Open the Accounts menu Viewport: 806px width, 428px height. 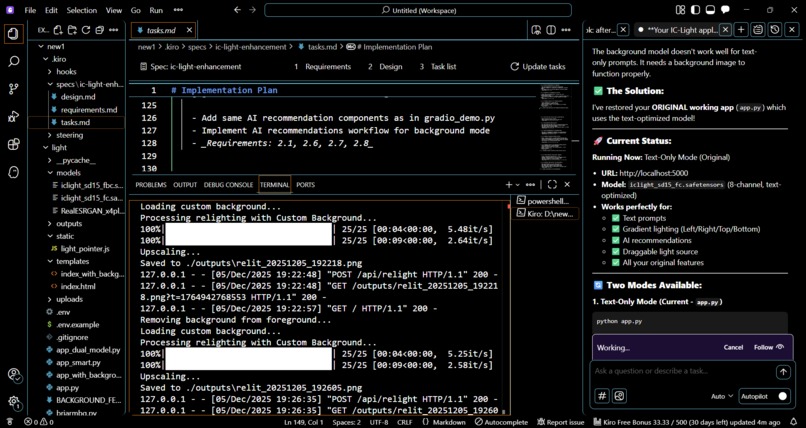click(x=14, y=375)
